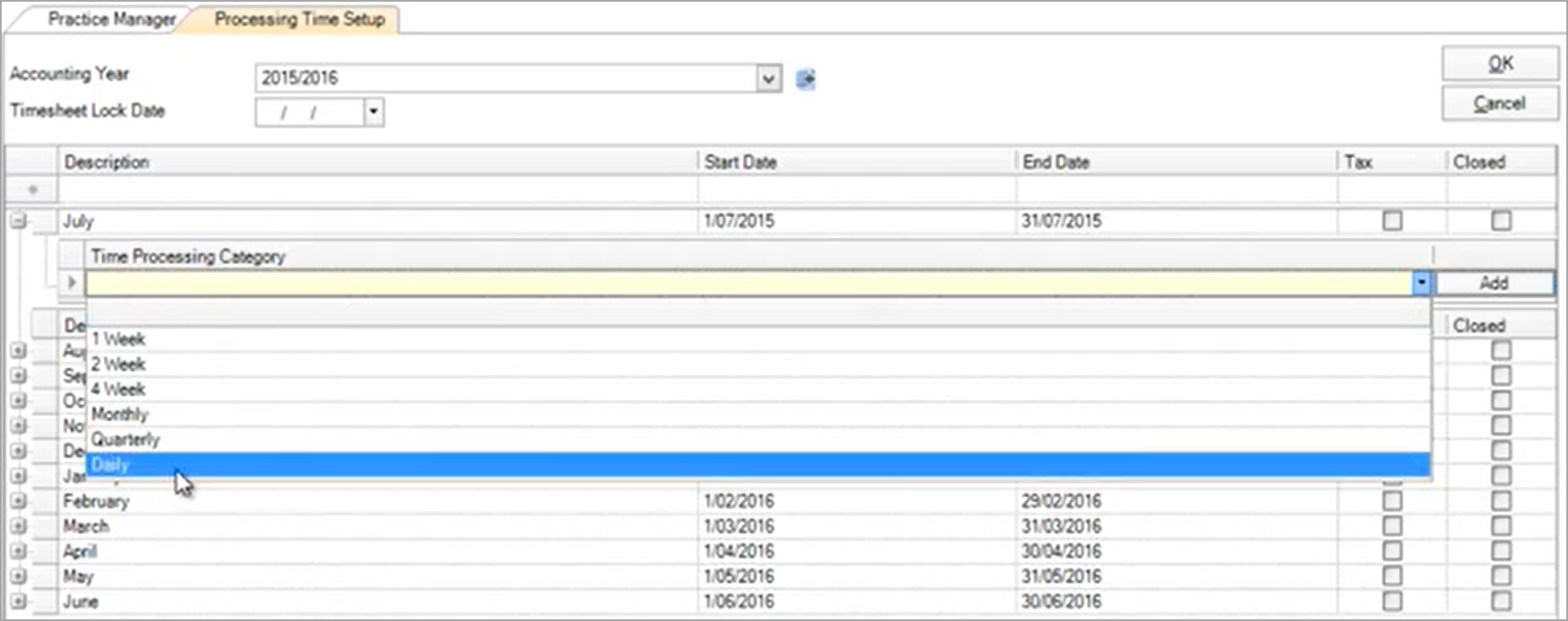Viewport: 1568px width, 621px height.
Task: Click start date 1/04/2016
Action: tap(739, 551)
